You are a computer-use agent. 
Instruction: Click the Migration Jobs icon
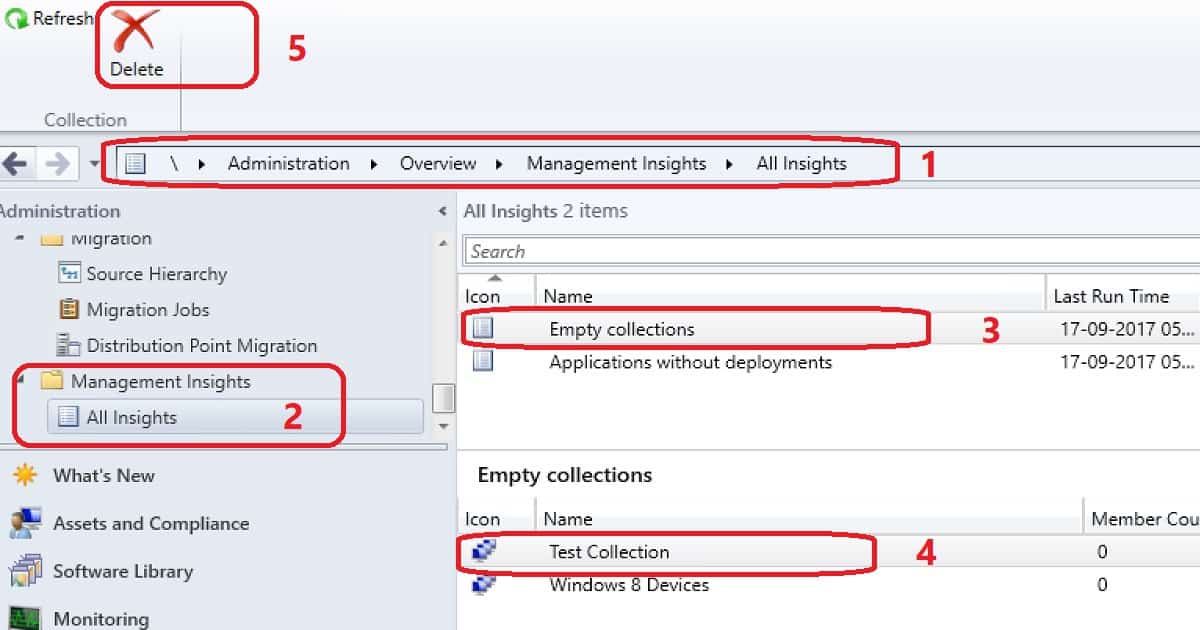point(69,309)
